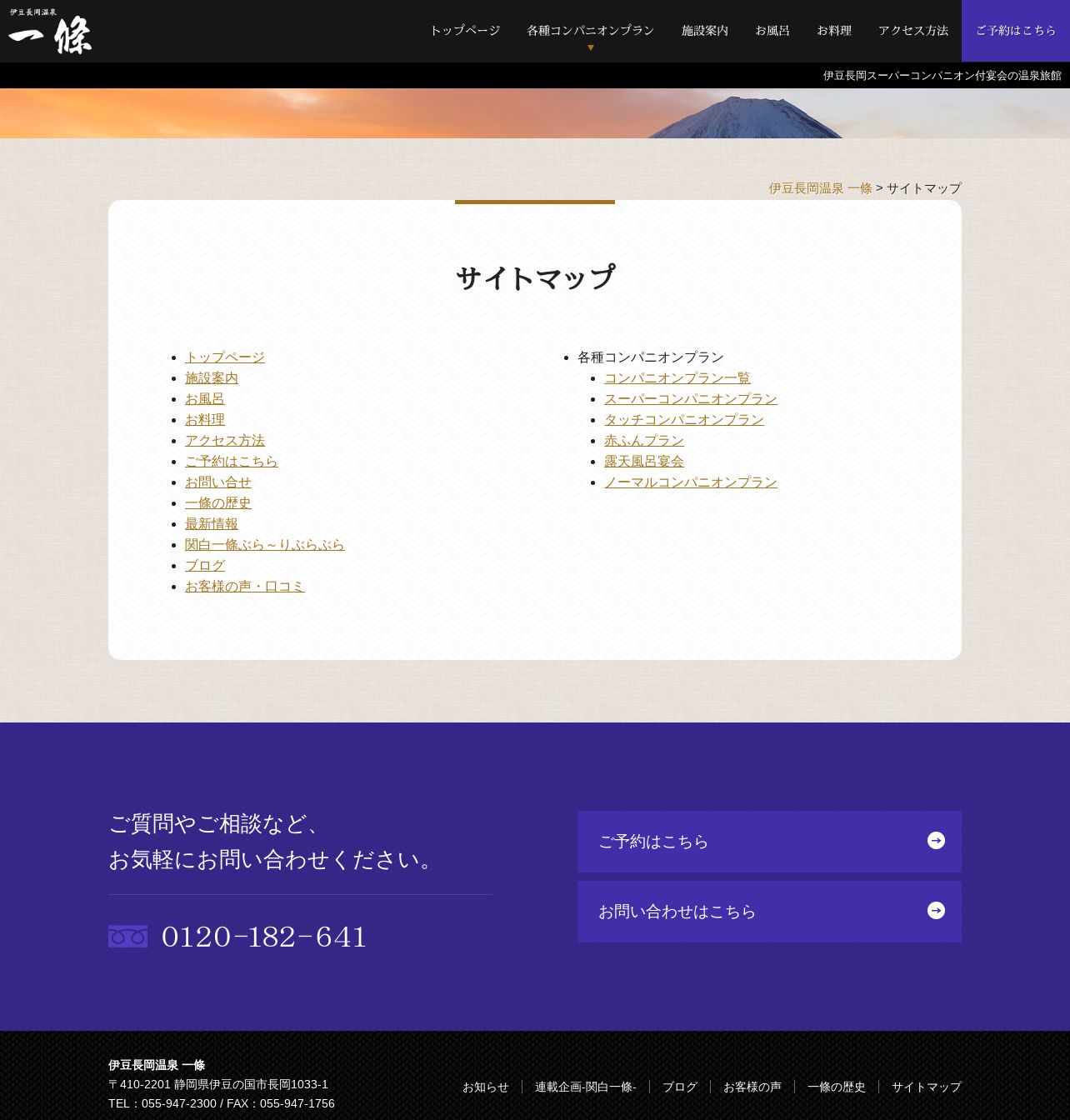This screenshot has width=1070, height=1120.
Task: Click the Mt. Fuji banner image
Action: click(535, 113)
